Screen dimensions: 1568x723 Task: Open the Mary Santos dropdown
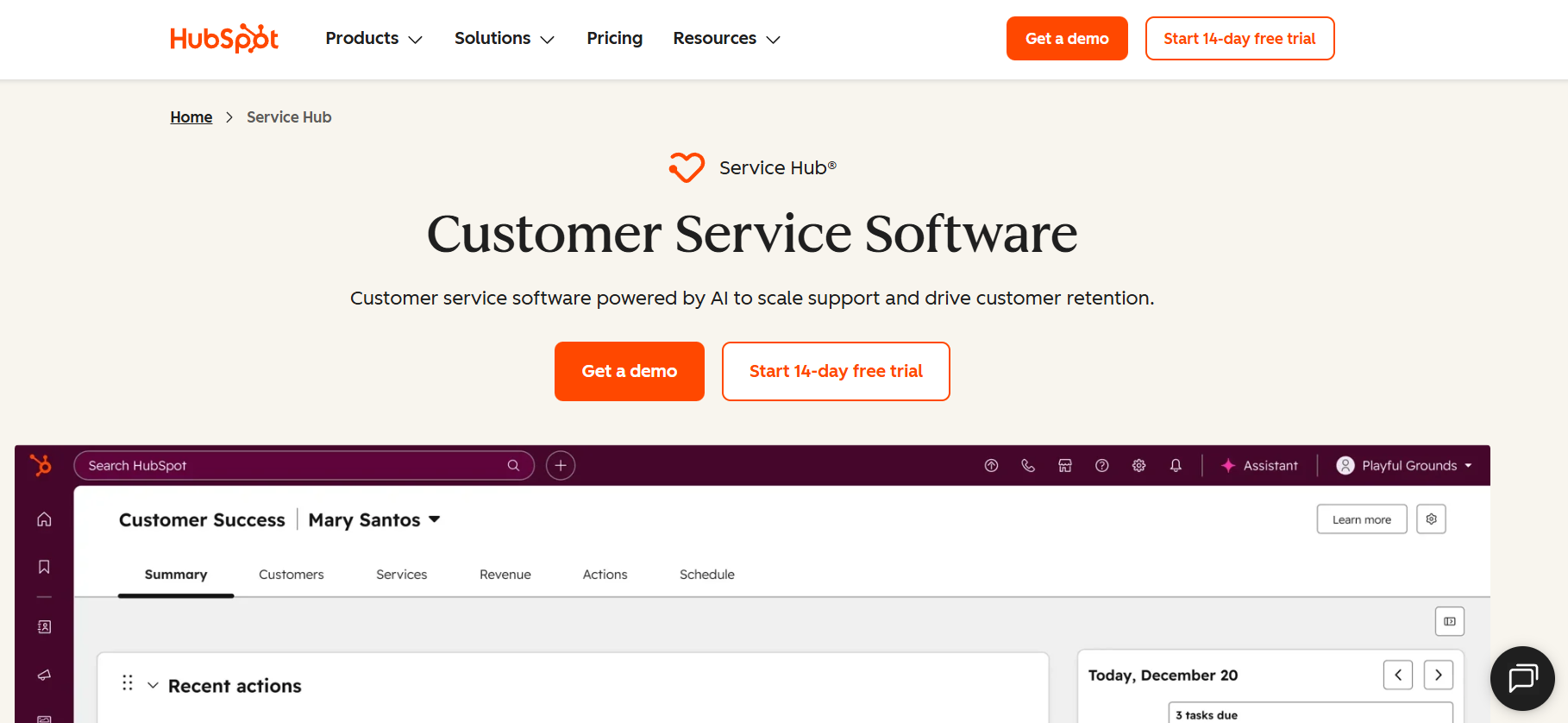374,519
